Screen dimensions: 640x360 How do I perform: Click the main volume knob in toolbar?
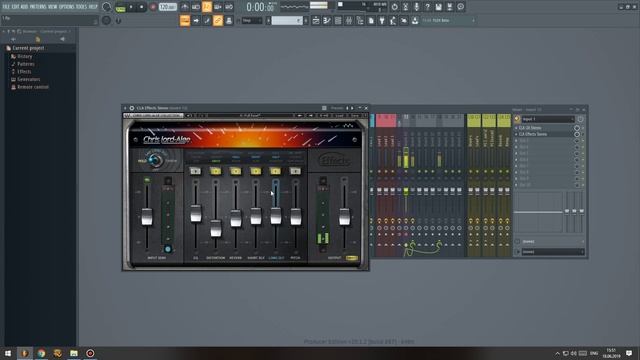click(x=107, y=7)
